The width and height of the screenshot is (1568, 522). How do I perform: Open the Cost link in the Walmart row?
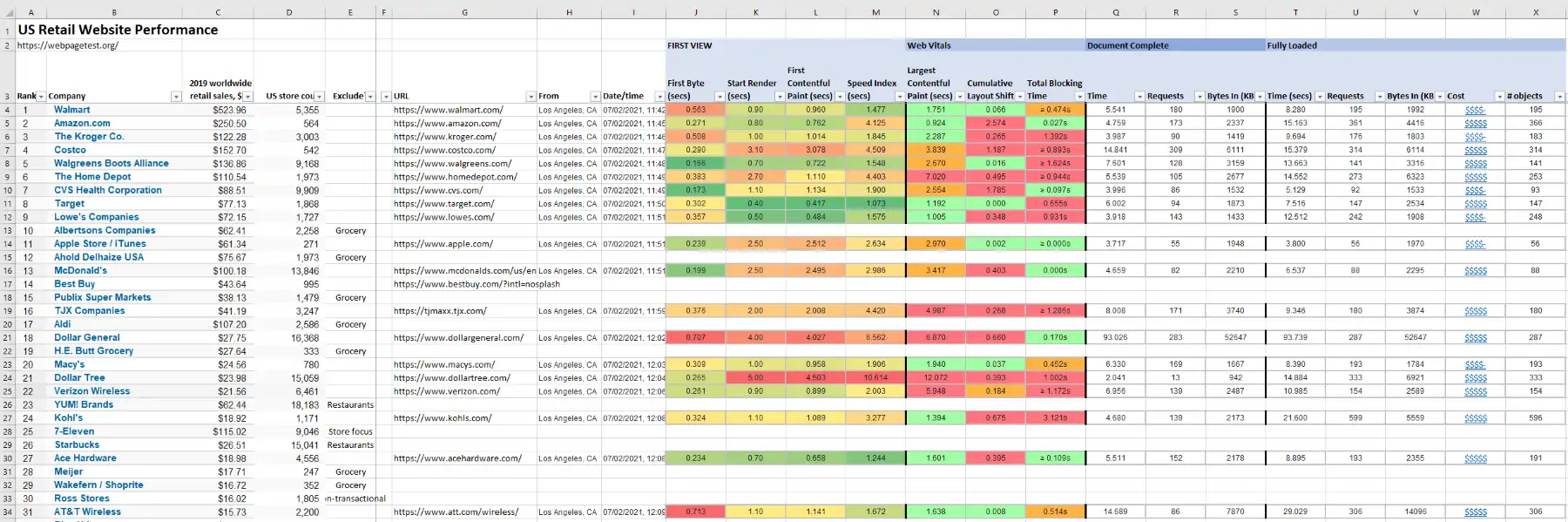[x=1475, y=110]
